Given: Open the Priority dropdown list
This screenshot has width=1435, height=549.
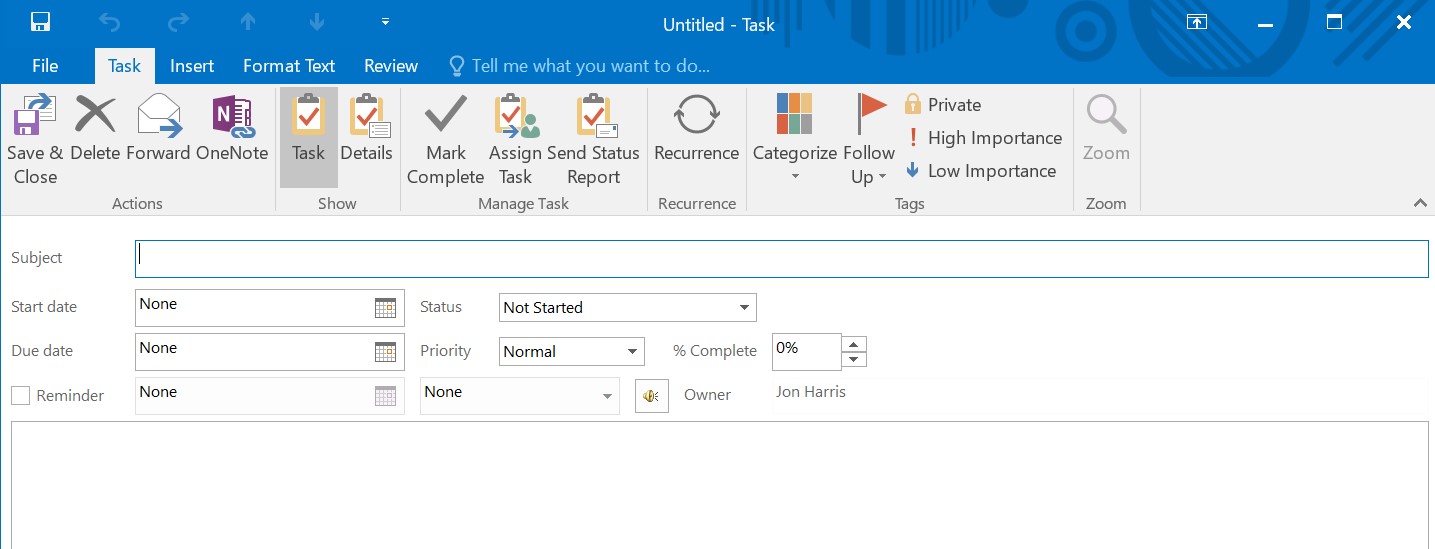Looking at the screenshot, I should 632,352.
